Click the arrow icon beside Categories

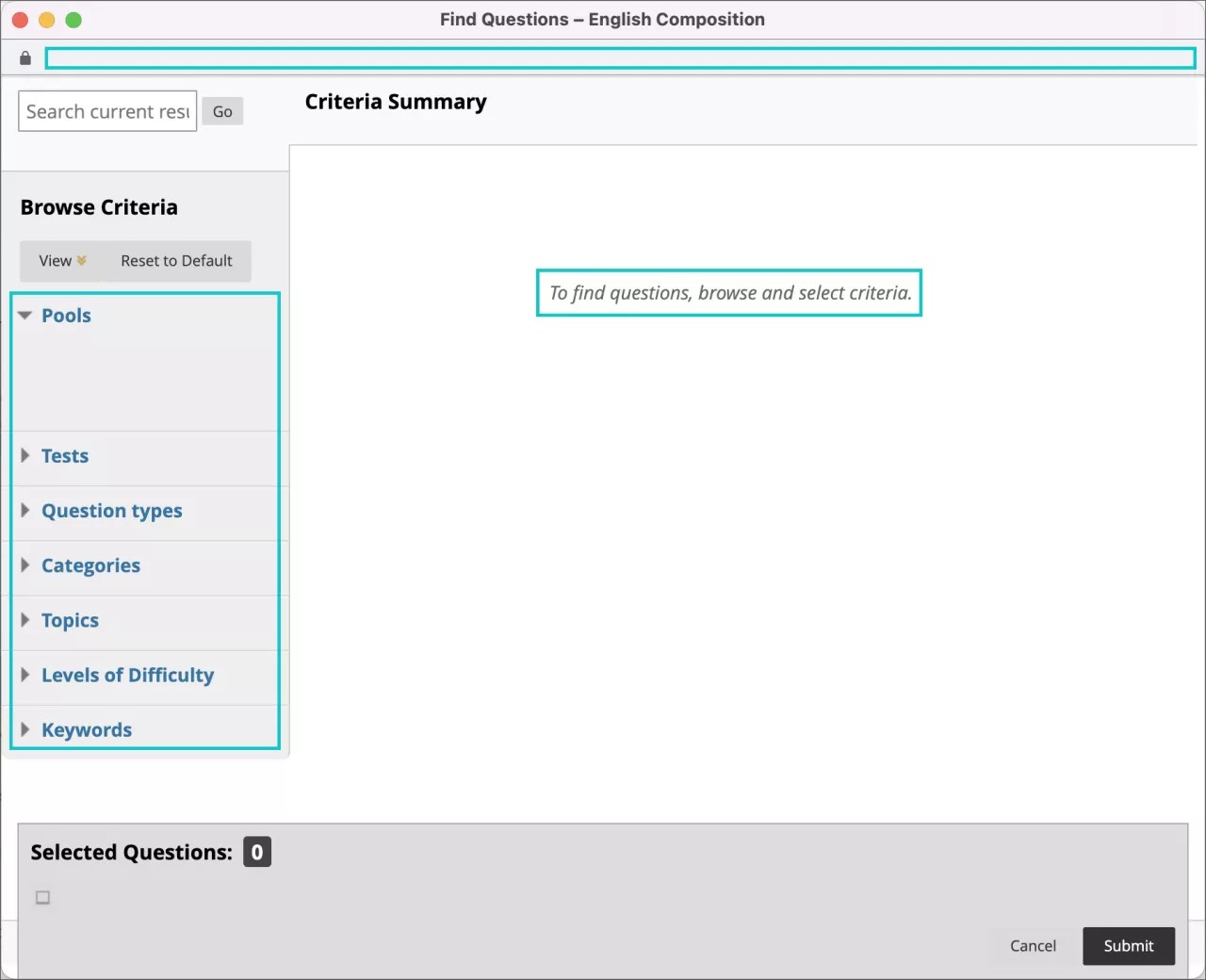25,565
